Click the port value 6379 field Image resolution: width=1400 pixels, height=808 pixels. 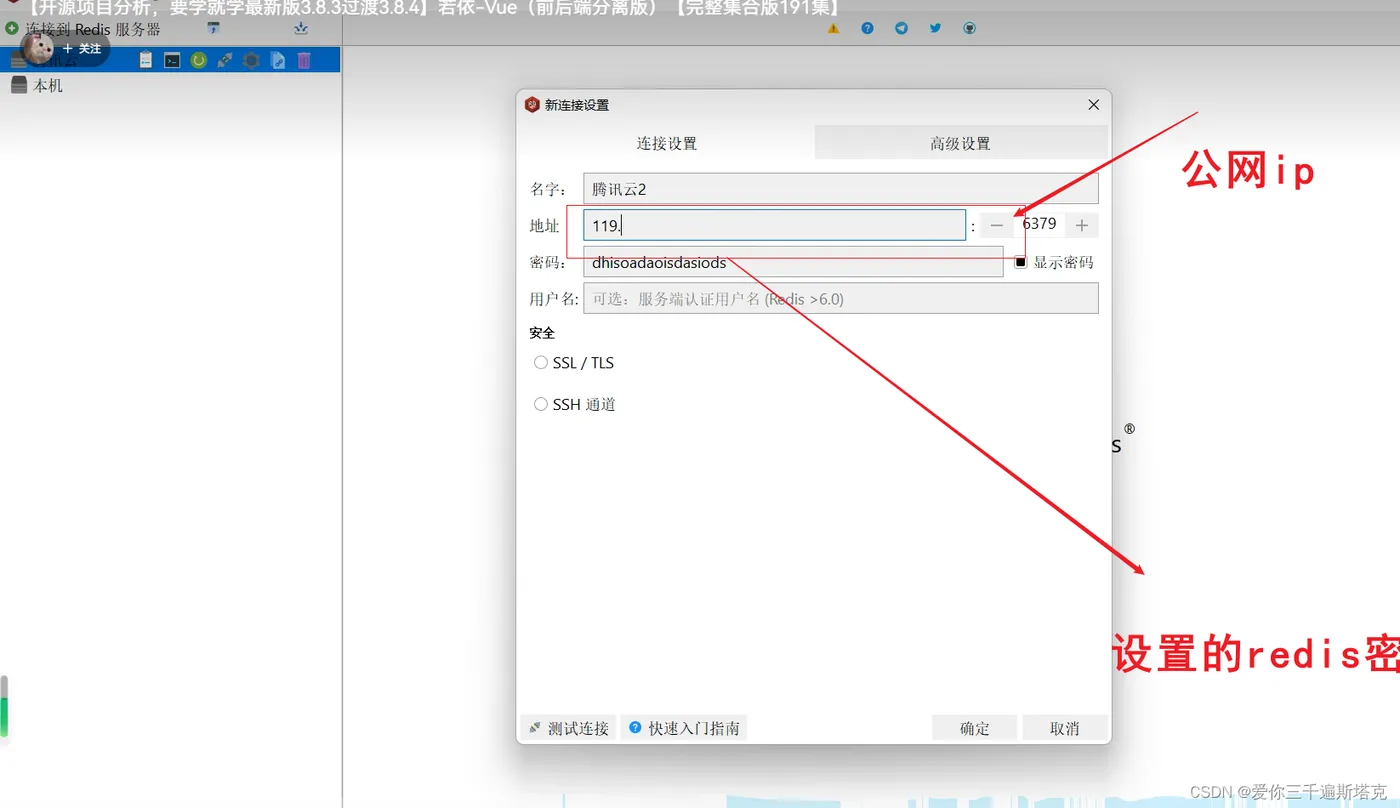pyautogui.click(x=1039, y=225)
